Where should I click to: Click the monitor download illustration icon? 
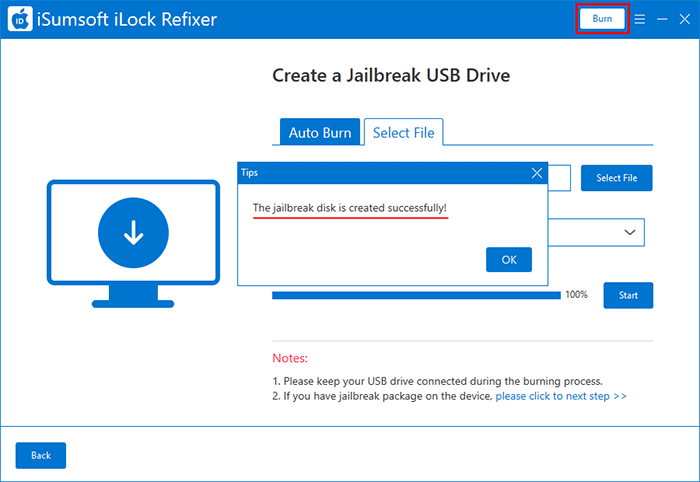(133, 244)
